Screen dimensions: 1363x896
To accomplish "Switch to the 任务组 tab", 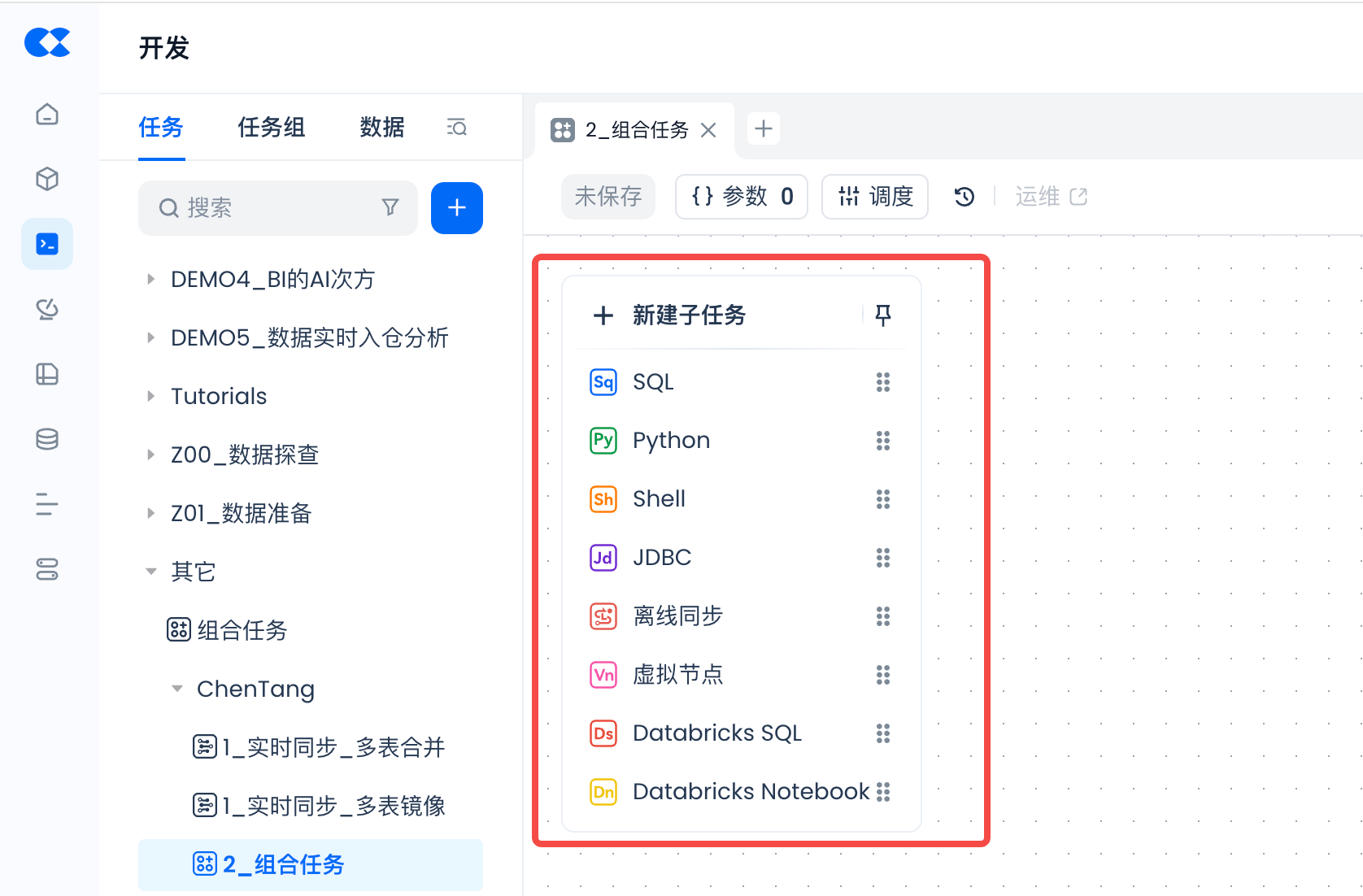I will coord(271,128).
